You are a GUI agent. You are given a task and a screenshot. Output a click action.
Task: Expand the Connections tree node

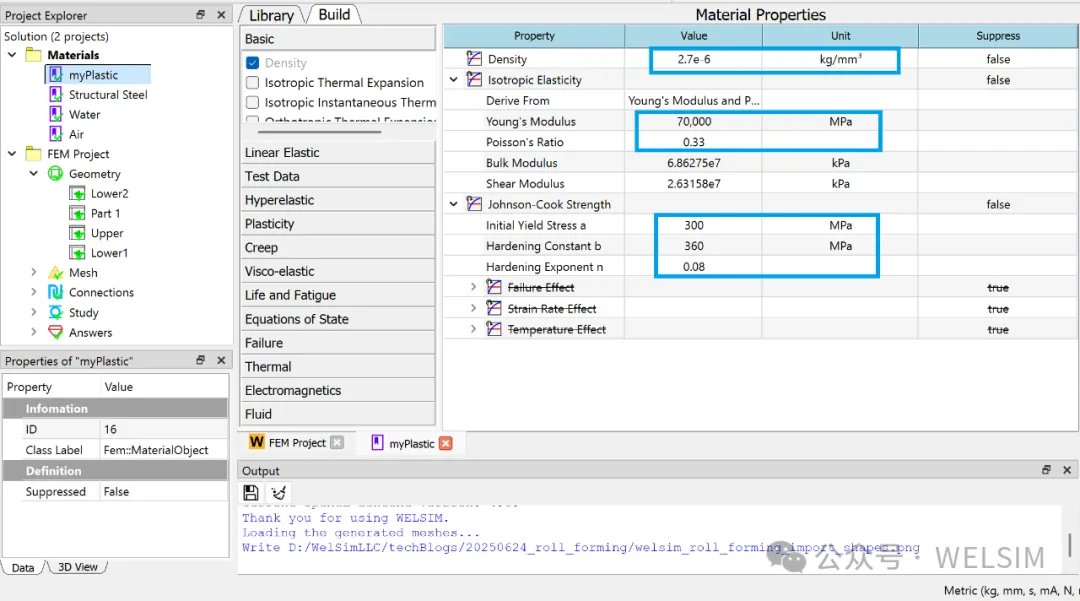(34, 292)
